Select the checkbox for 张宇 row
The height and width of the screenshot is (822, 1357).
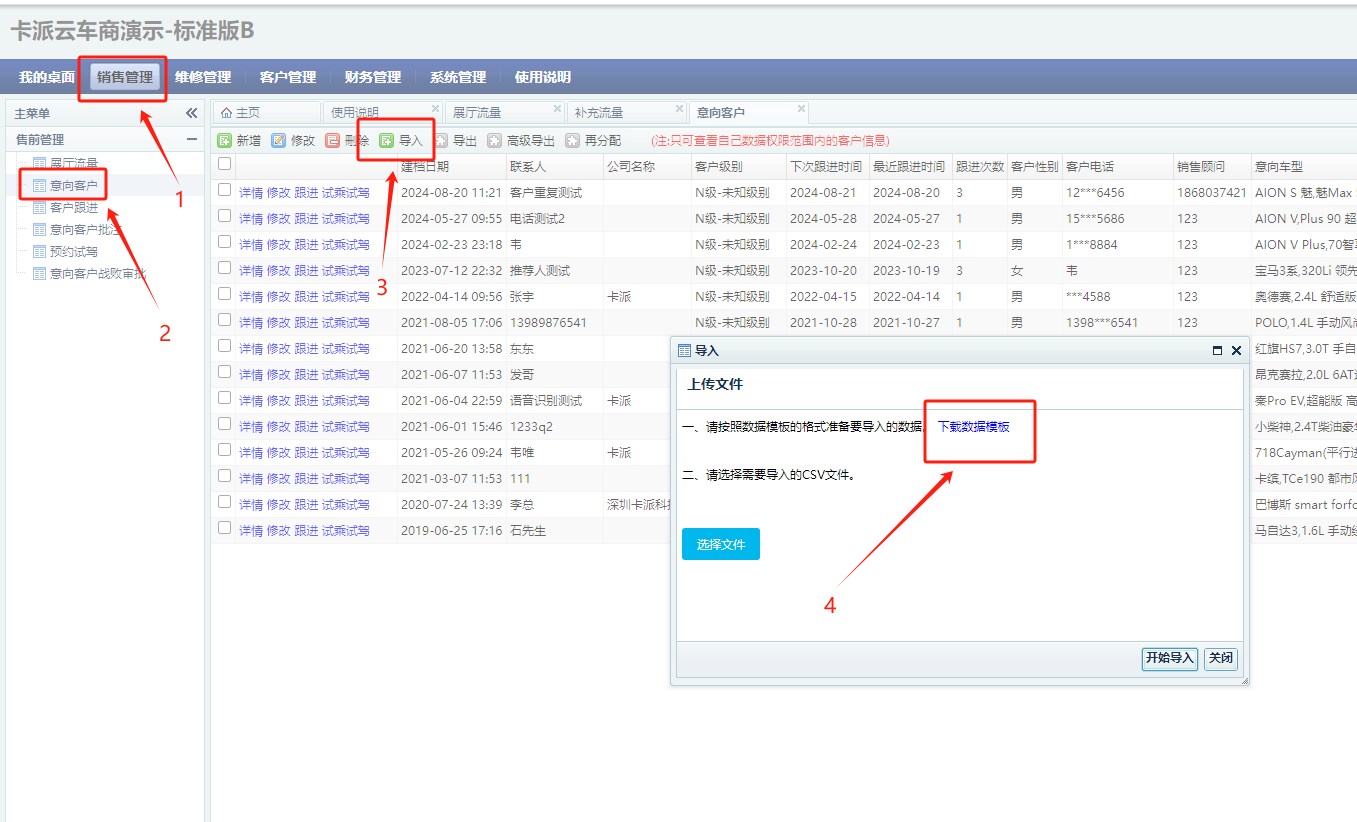click(225, 294)
